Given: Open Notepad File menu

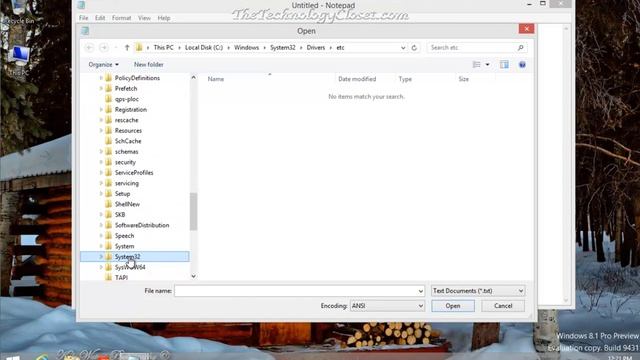Looking at the screenshot, I should point(83,18).
